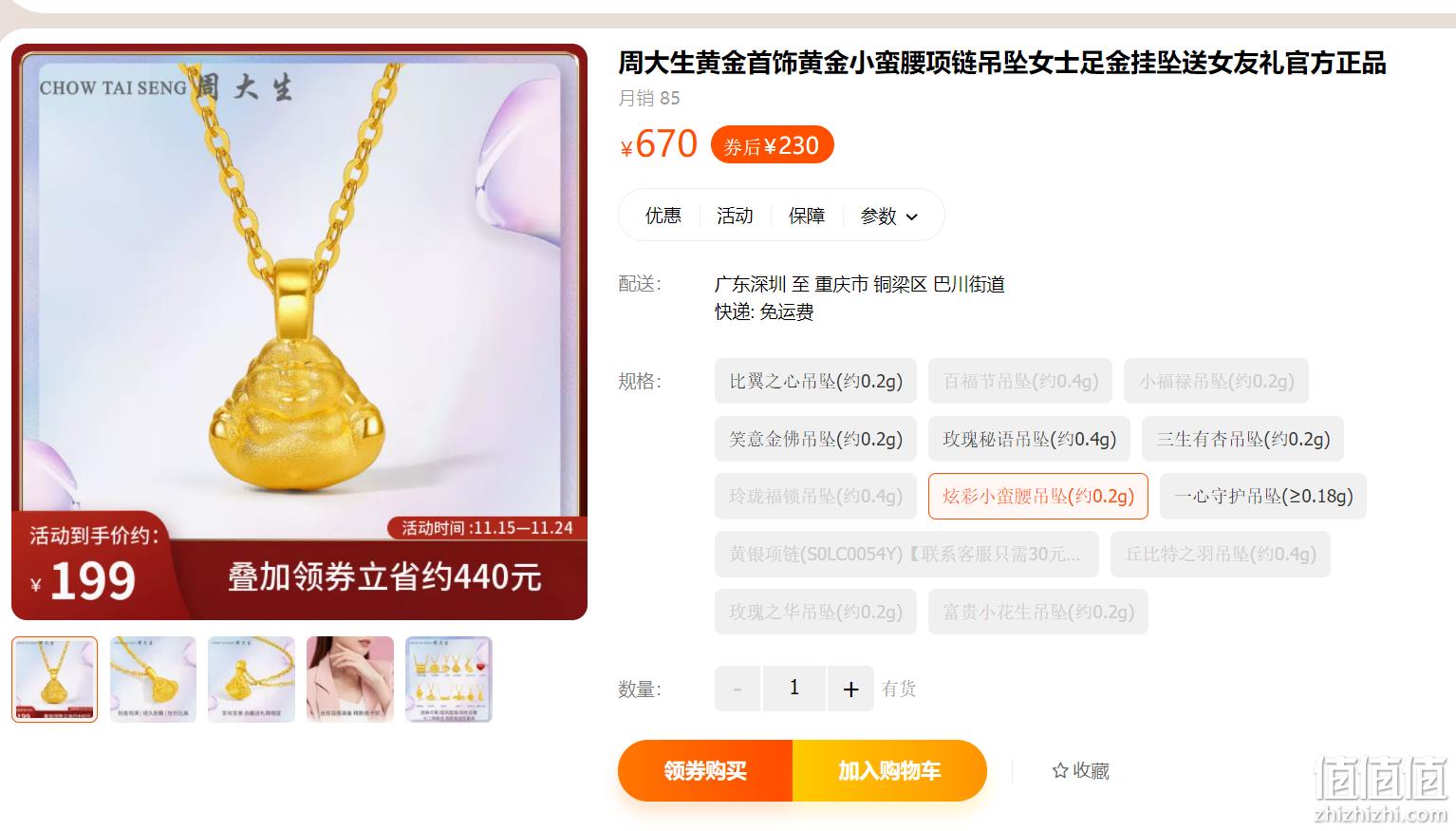The image size is (1456, 831).
Task: Select 比翼之心吊坠 spec option
Action: (x=815, y=381)
